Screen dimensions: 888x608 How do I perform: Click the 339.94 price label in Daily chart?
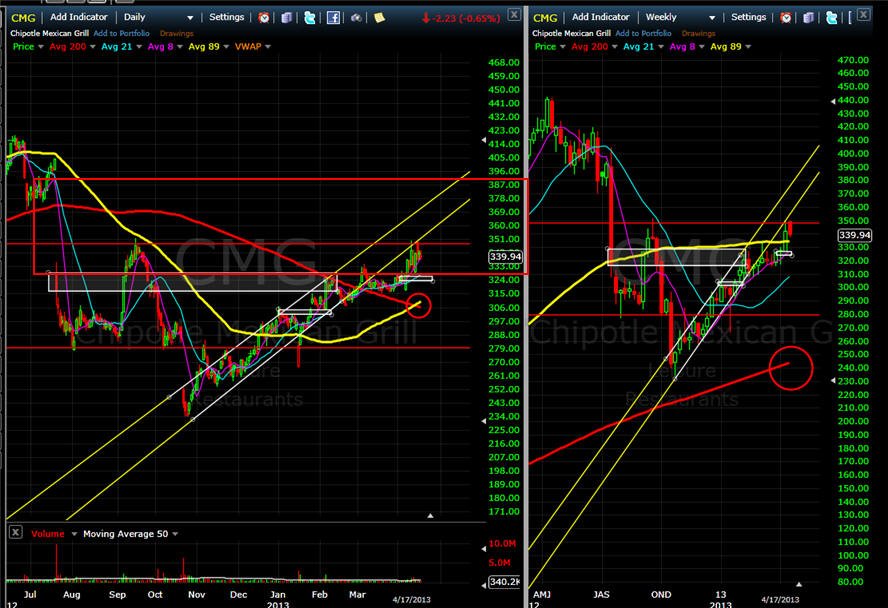[x=505, y=256]
